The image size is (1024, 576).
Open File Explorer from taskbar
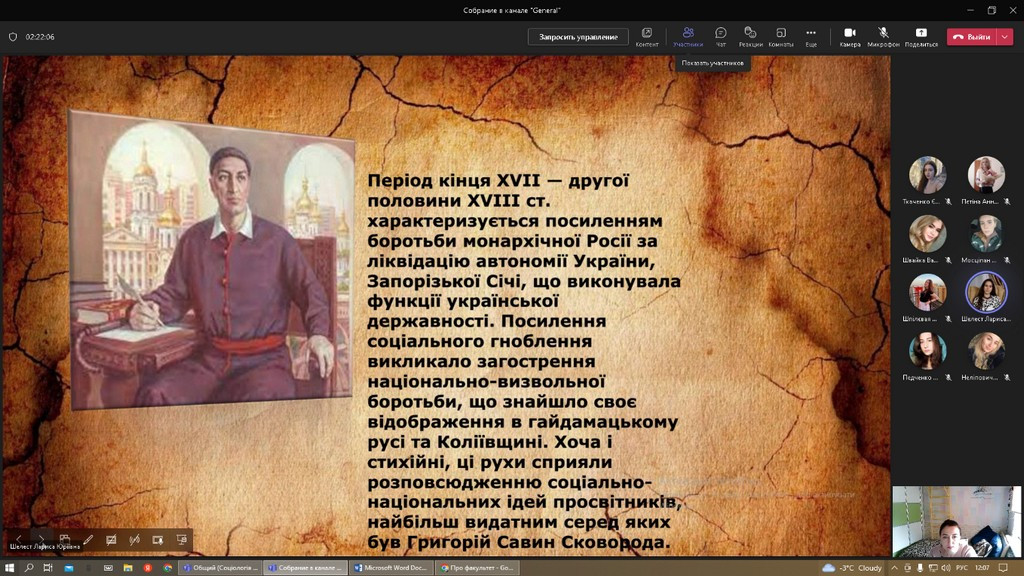[128, 568]
